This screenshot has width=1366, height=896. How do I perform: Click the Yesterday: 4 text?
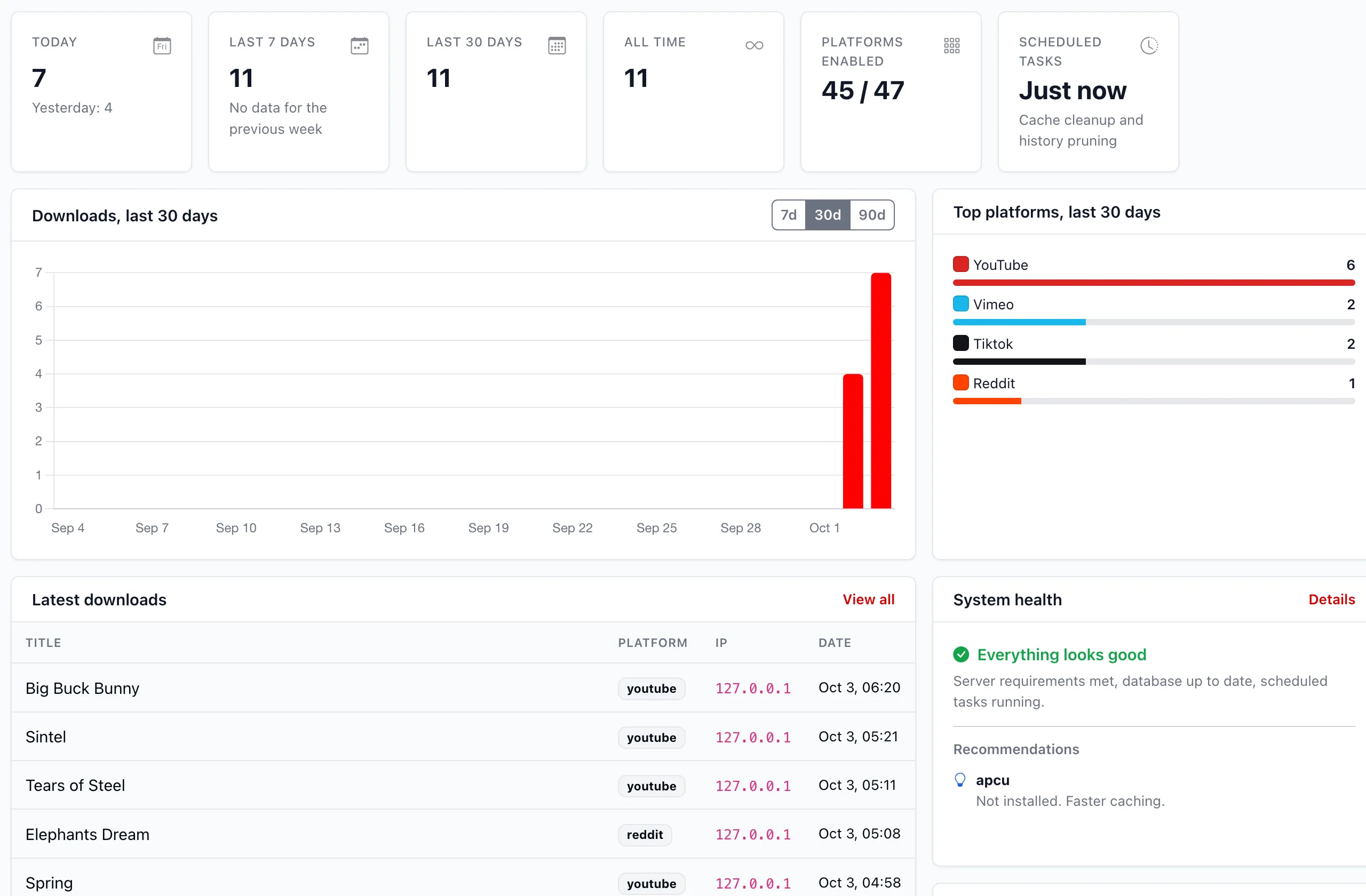(x=73, y=108)
